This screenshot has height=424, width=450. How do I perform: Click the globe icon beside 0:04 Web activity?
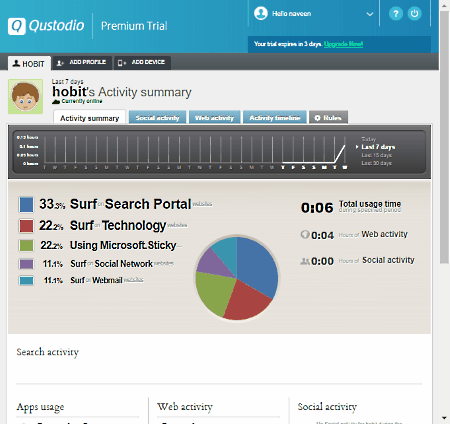(305, 235)
